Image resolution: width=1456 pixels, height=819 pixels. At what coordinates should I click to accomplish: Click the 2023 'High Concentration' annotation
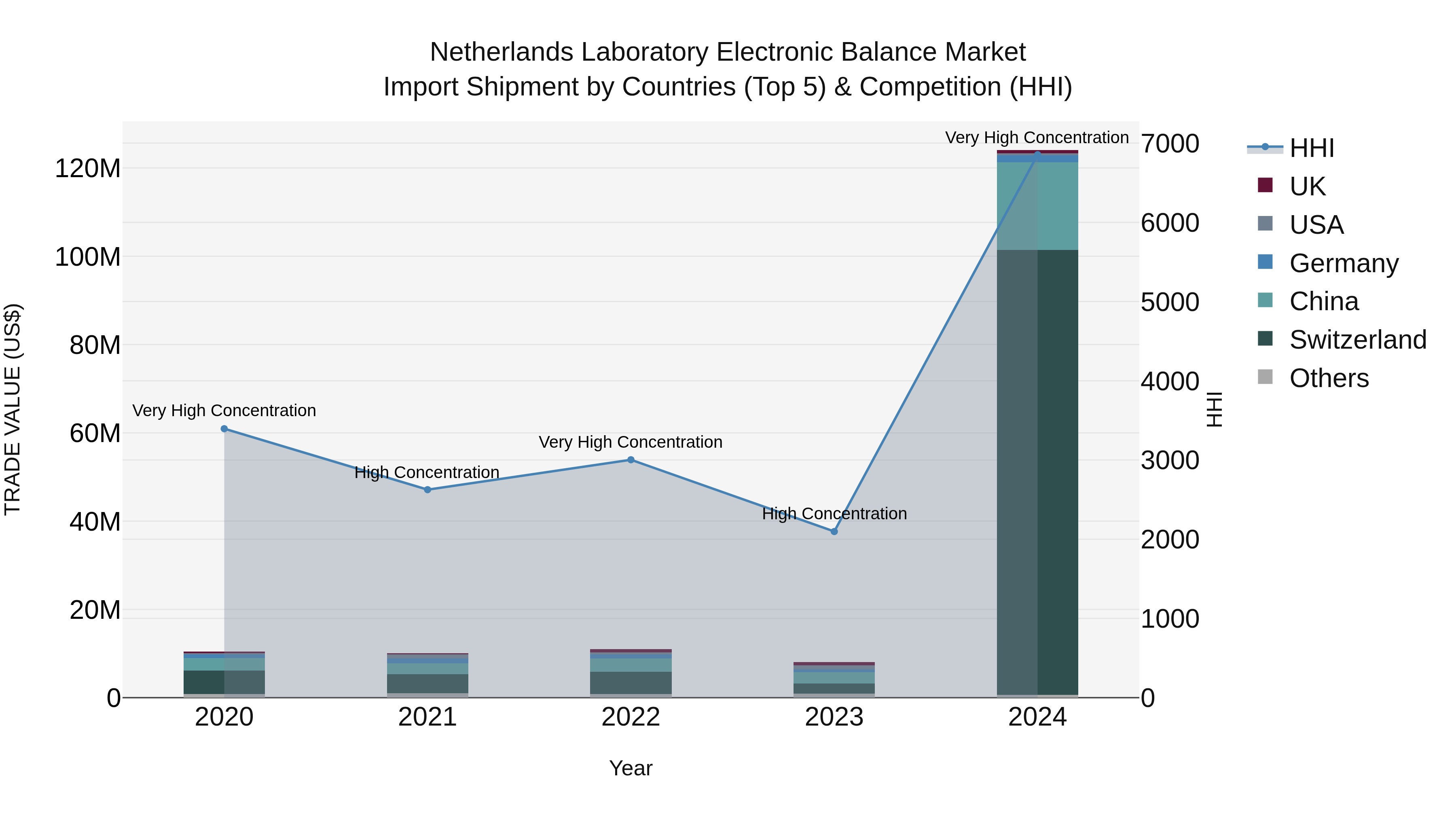(x=834, y=514)
